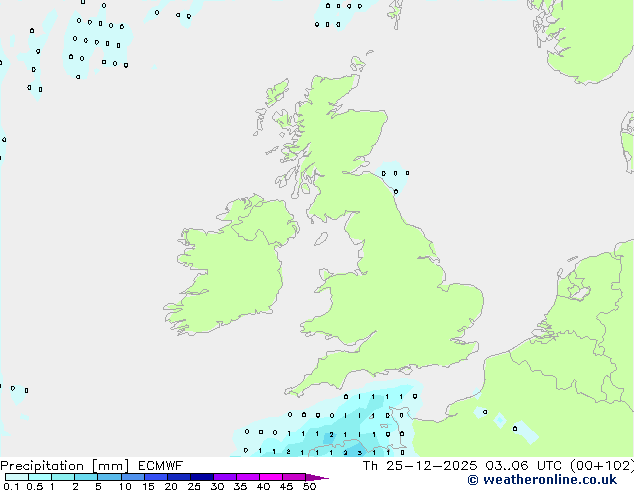This screenshot has width=634, height=490.
Task: Click the 40–45 mm magenta swatch
Action: coord(271,477)
